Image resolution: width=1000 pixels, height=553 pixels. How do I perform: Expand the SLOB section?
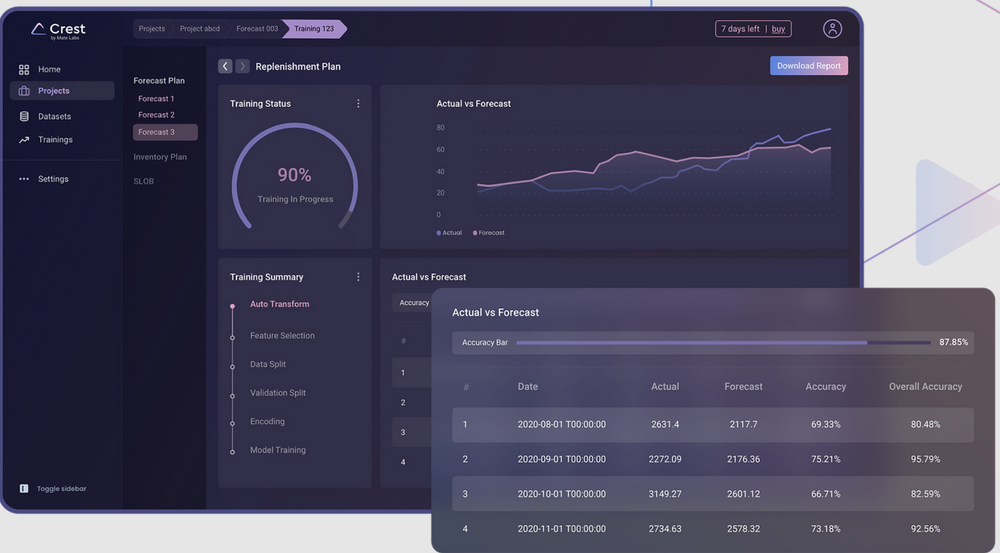(143, 181)
